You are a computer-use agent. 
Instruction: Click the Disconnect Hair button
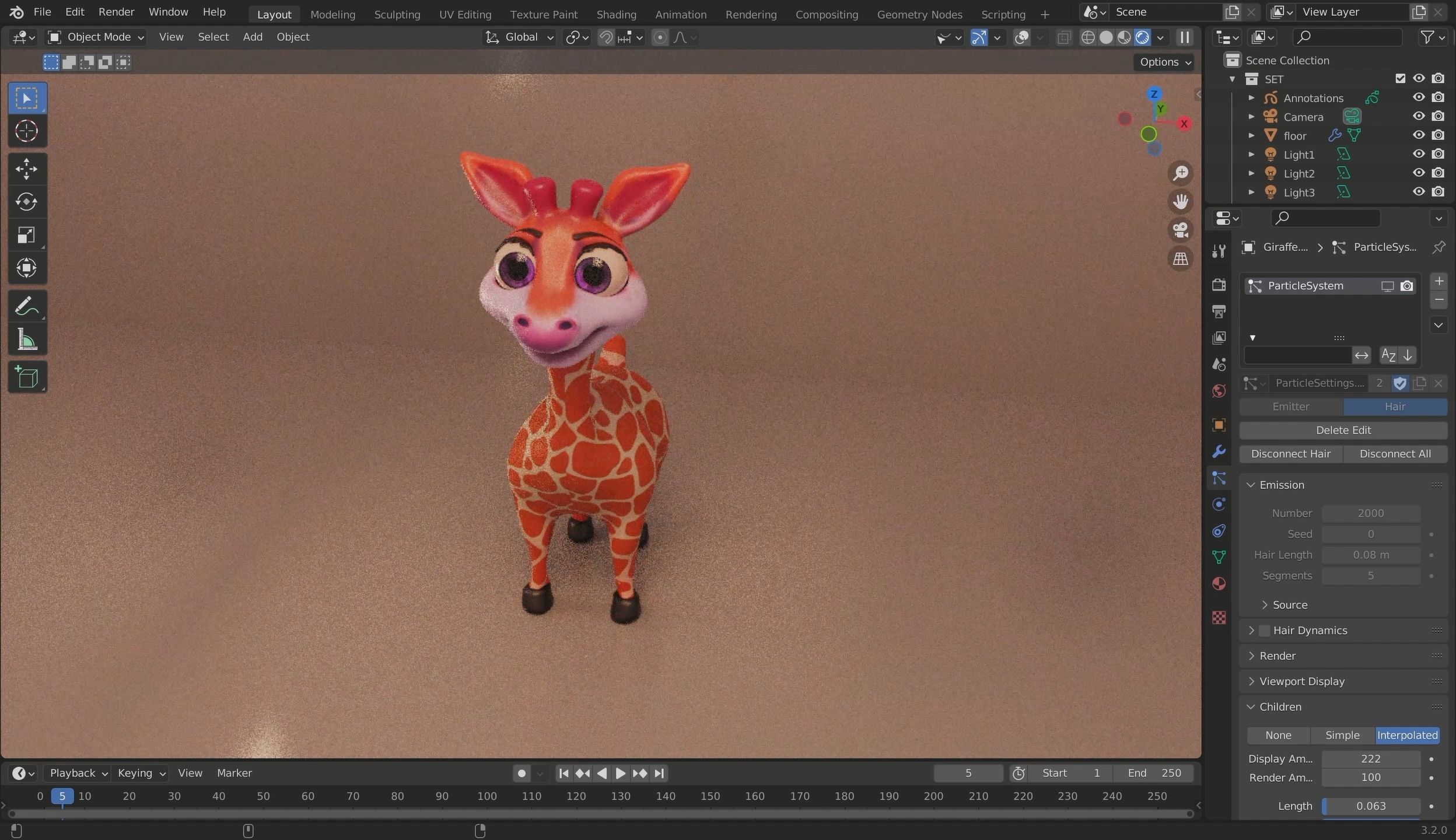point(1290,454)
